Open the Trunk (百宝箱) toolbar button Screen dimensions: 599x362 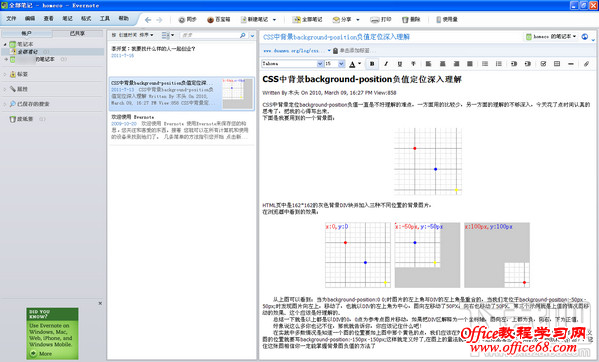pos(219,19)
